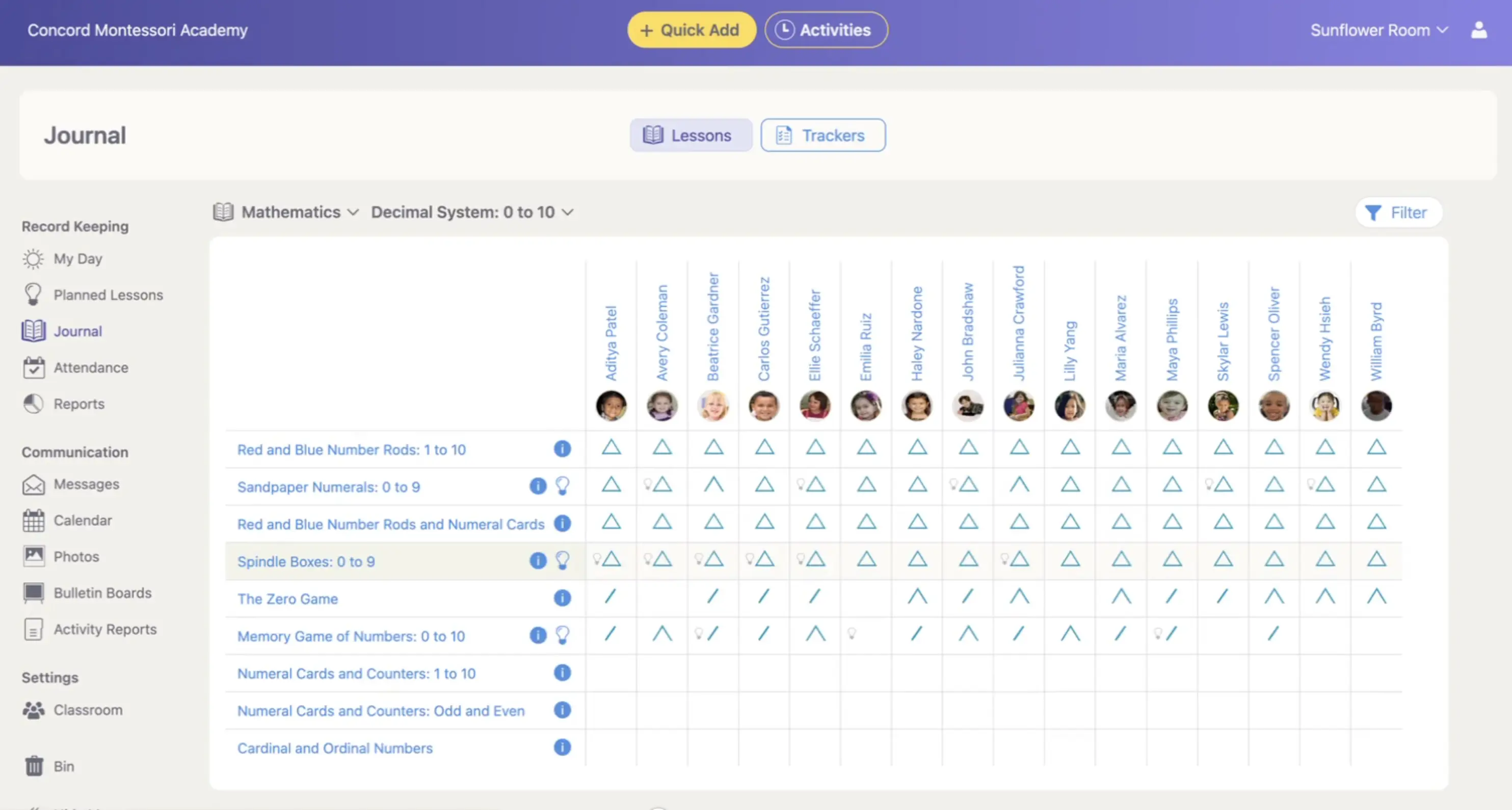Toggle Avery Coleman's empty Zero Game cell
Viewport: 1512px width, 810px height.
tap(661, 598)
